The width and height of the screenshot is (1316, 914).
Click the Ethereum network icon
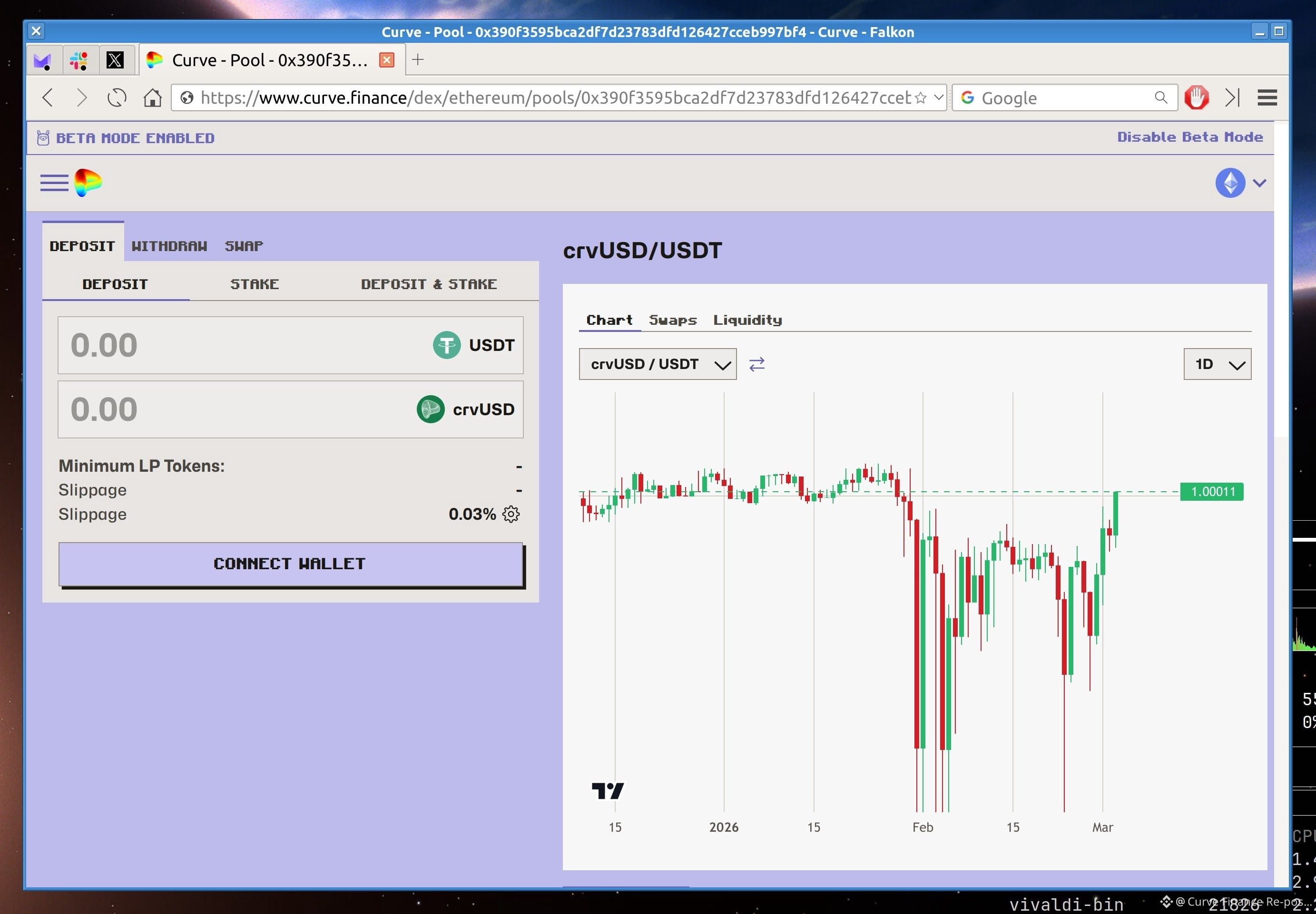[1230, 183]
